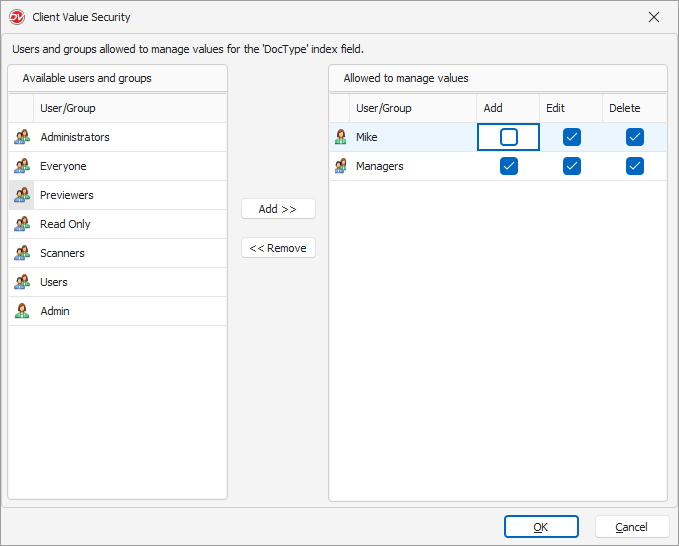Uncheck Edit permission for Managers
This screenshot has height=546, width=679.
pos(572,166)
